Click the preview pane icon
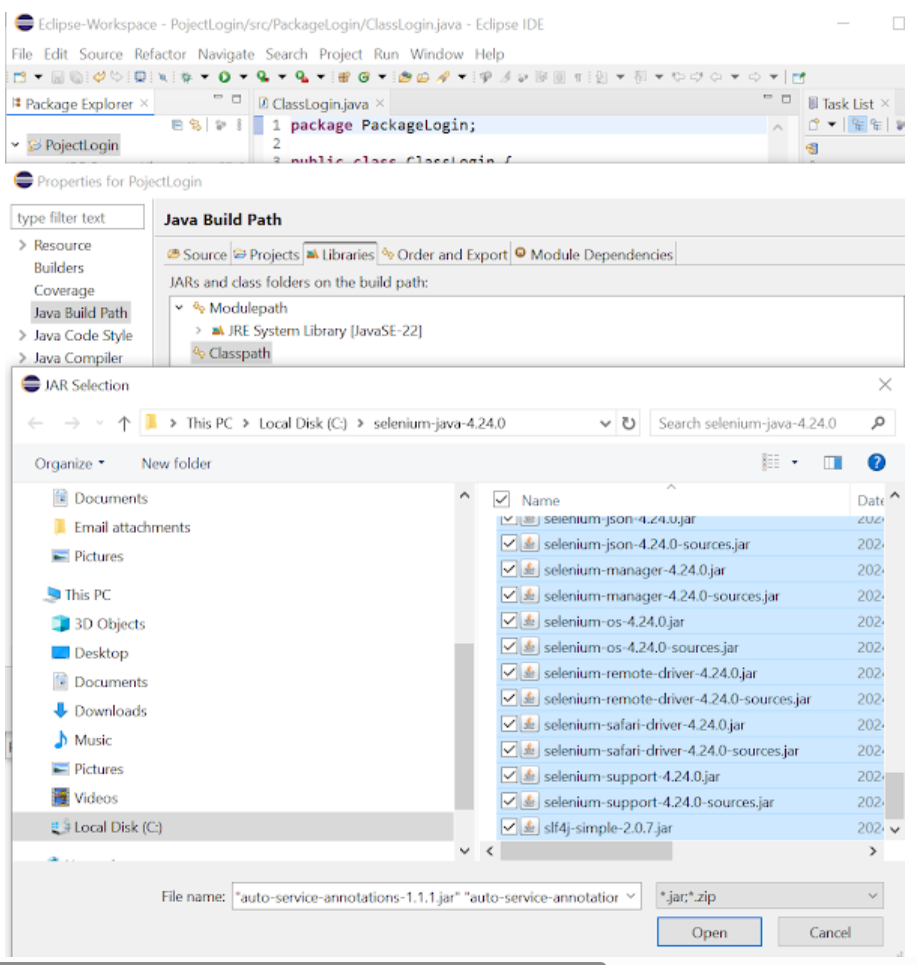Viewport: 917px width, 965px height. [833, 462]
